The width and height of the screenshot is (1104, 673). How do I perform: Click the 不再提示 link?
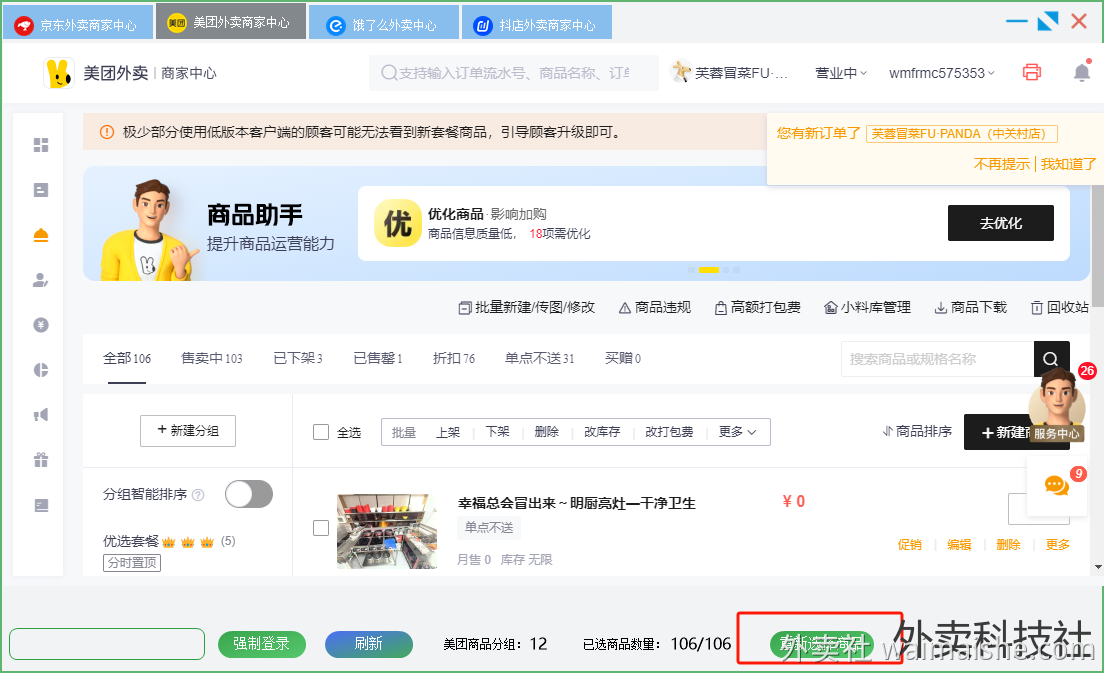pyautogui.click(x=1001, y=164)
